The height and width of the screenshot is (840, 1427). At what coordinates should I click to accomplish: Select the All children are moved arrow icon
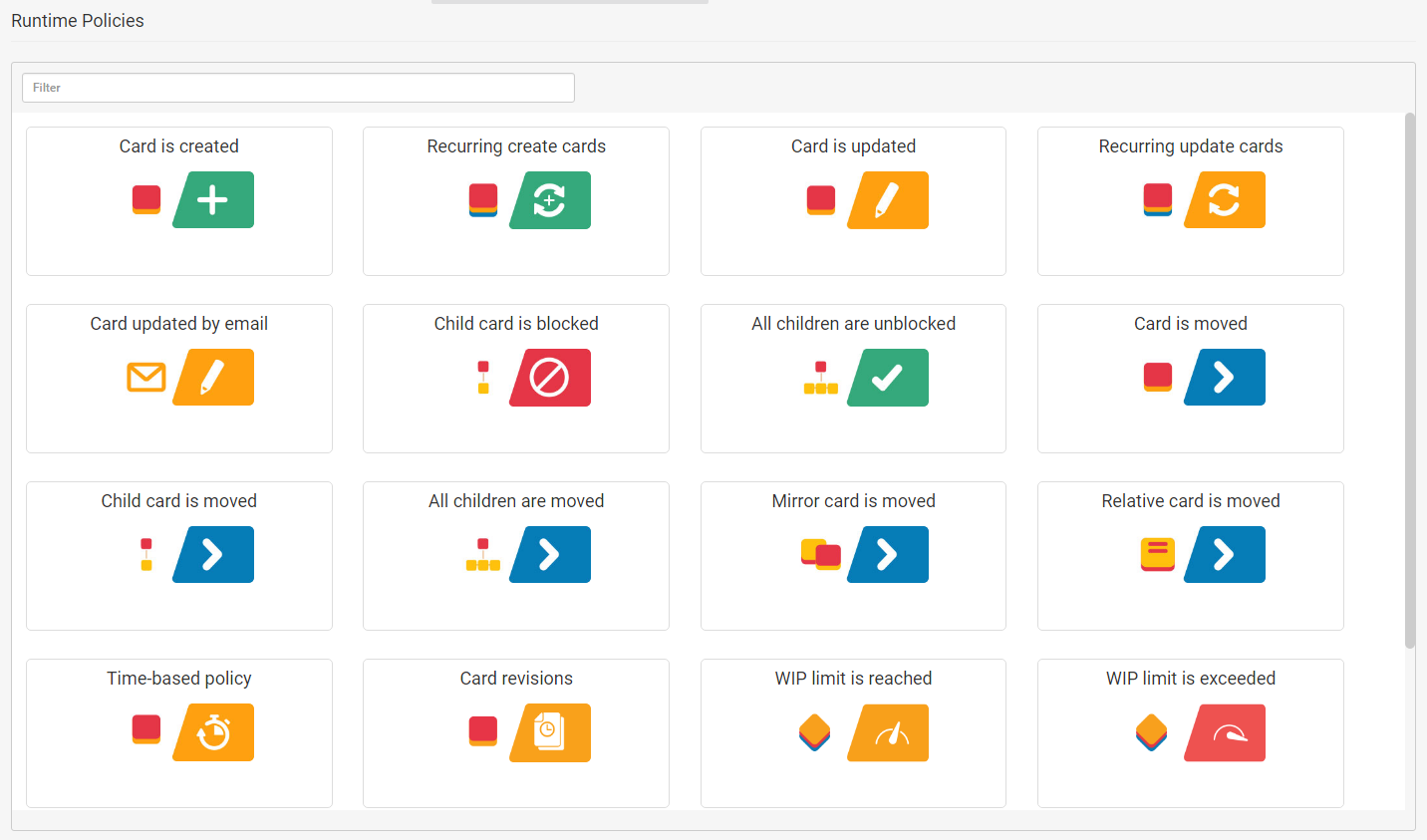pos(550,555)
